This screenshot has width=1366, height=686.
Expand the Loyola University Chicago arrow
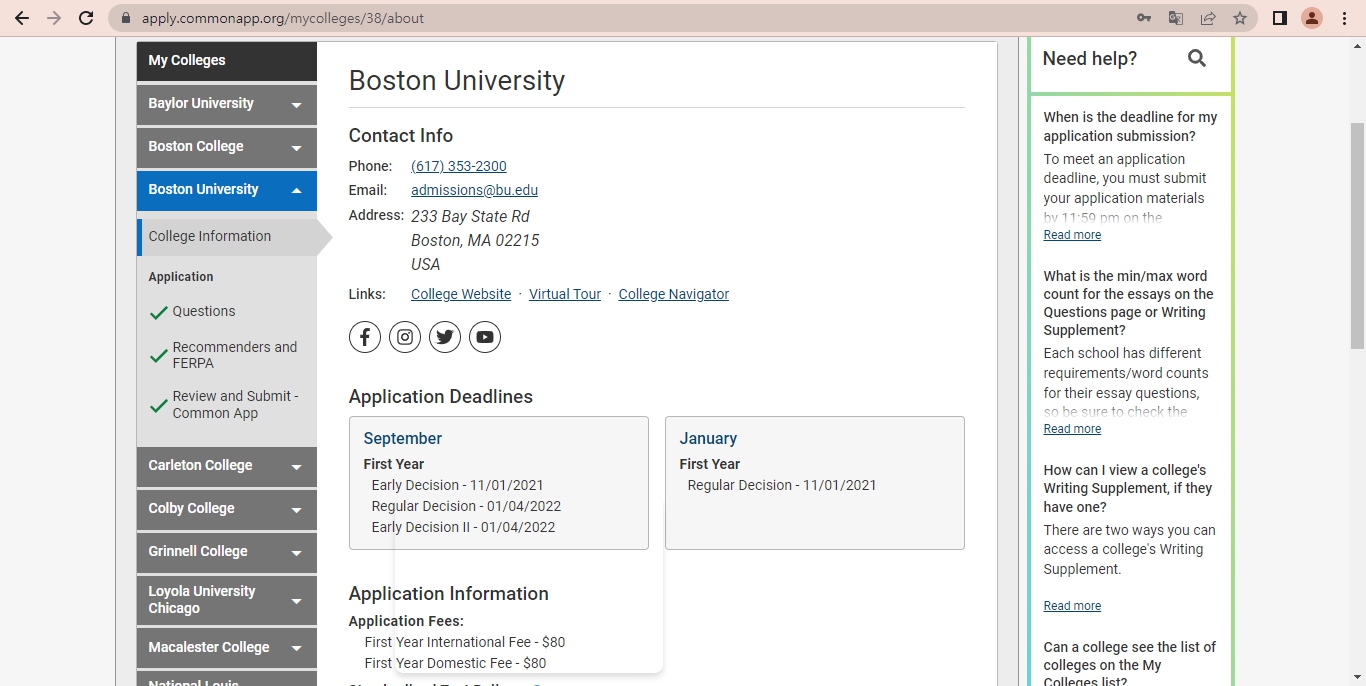[x=296, y=601]
